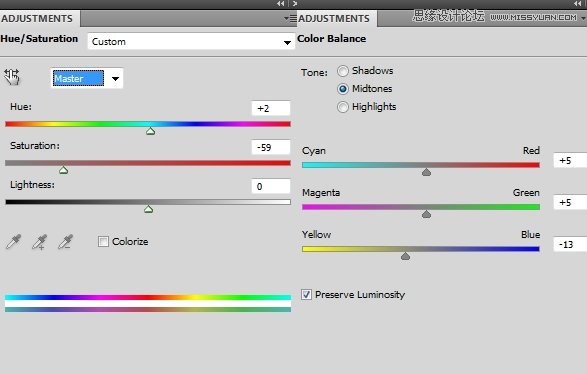Click the Hue slider triangle handle
Viewport: 587px width, 374px height.
pyautogui.click(x=150, y=131)
